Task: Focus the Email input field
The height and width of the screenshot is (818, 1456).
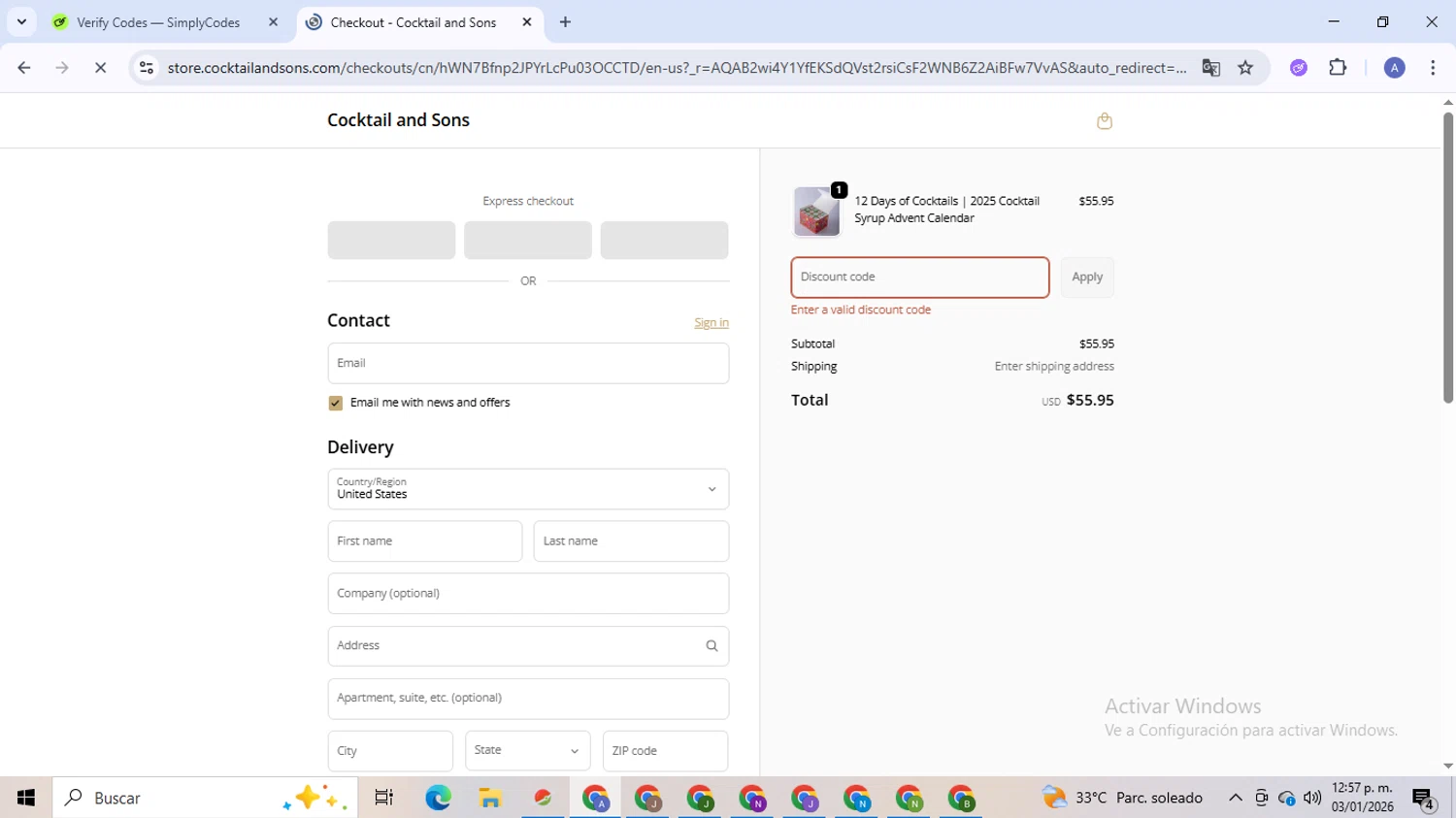Action: 528,363
